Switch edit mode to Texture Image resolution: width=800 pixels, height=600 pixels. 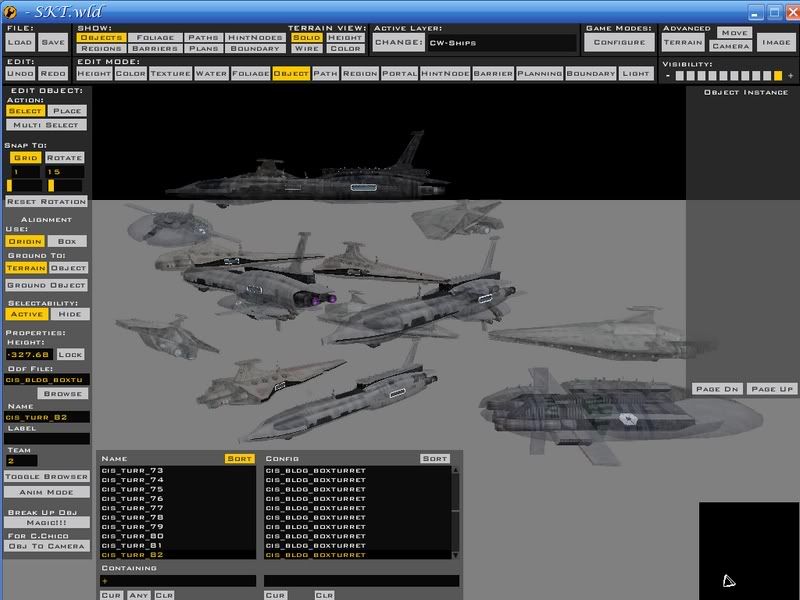(x=170, y=73)
